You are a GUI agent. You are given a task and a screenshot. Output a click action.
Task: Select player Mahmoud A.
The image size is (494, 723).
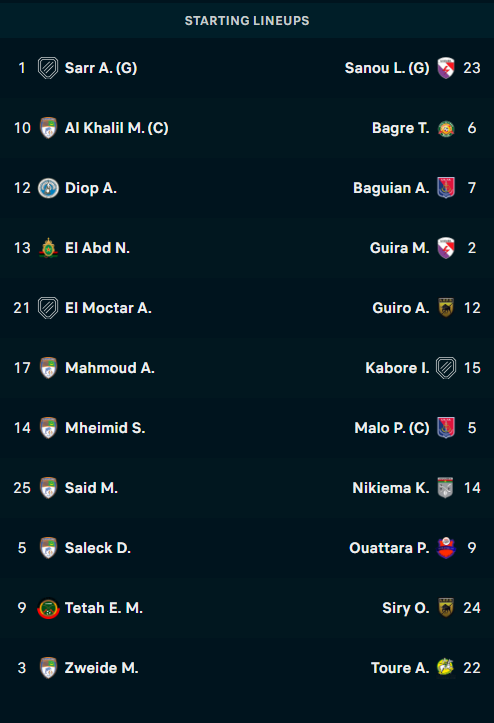click(x=110, y=368)
